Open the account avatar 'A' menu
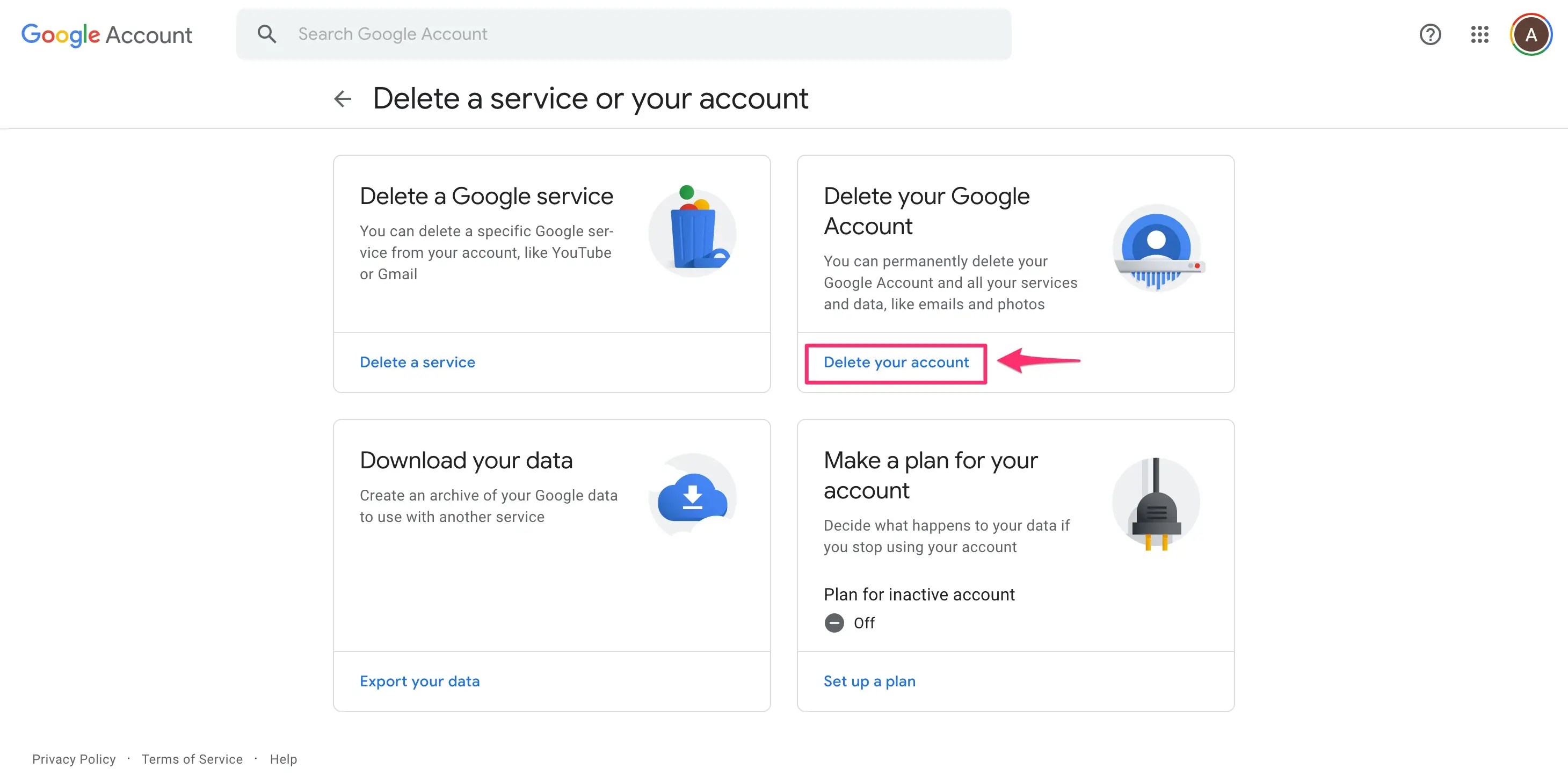Image resolution: width=1568 pixels, height=783 pixels. click(1530, 34)
